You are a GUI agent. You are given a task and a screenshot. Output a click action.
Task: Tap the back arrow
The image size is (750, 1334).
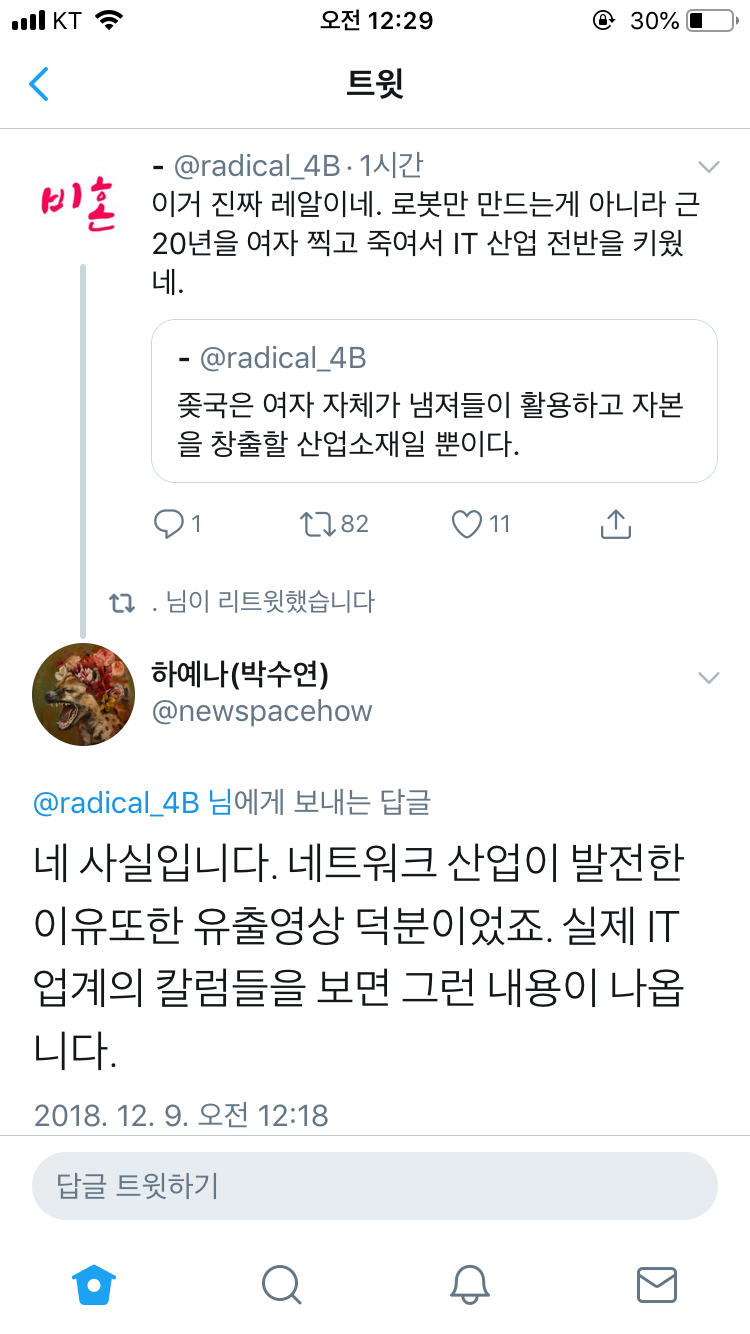click(x=39, y=84)
